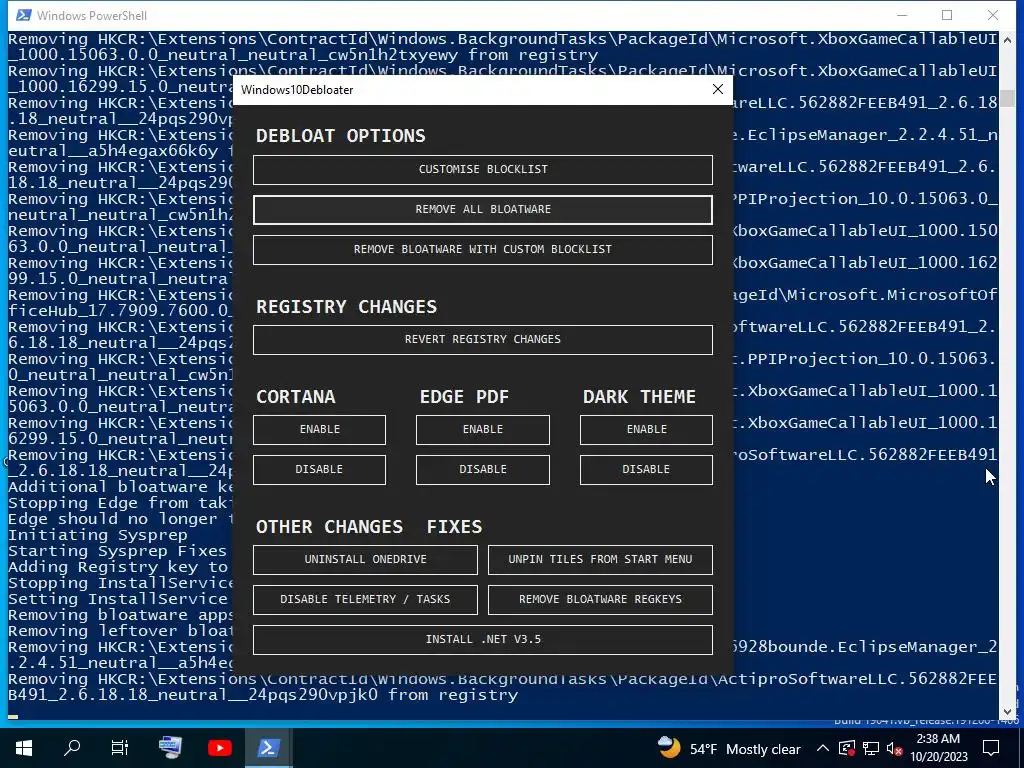Disable Edge PDF
Screen dimensions: 1024x768
point(483,470)
